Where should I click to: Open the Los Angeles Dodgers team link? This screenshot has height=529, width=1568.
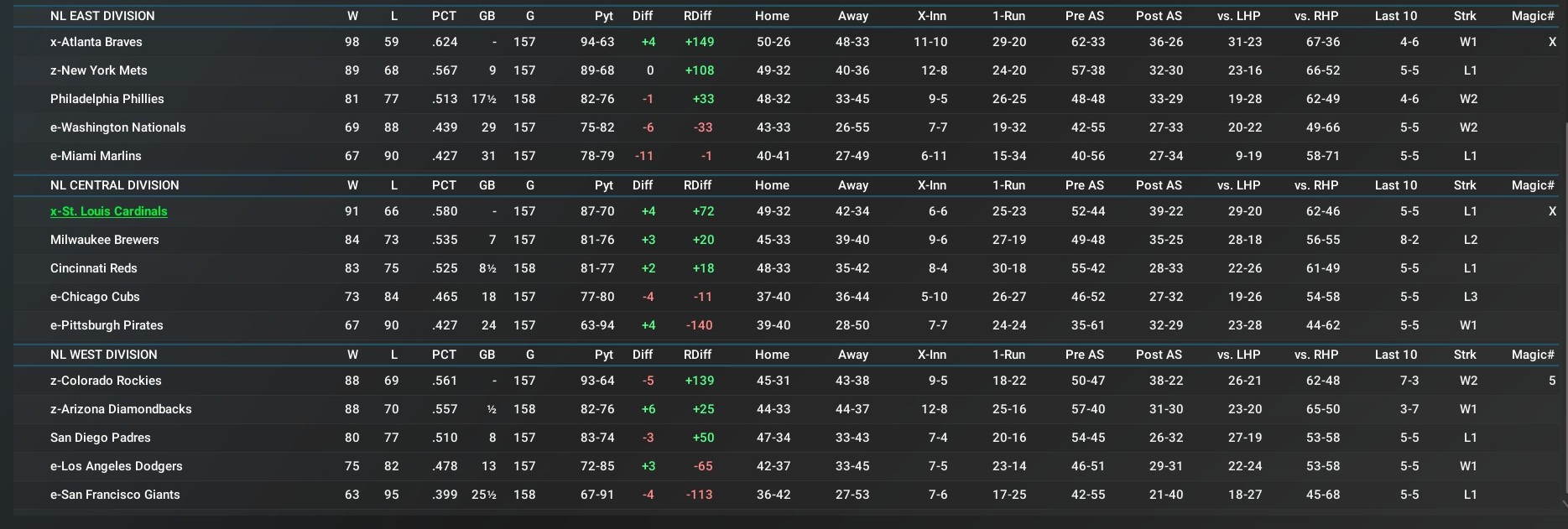(116, 466)
